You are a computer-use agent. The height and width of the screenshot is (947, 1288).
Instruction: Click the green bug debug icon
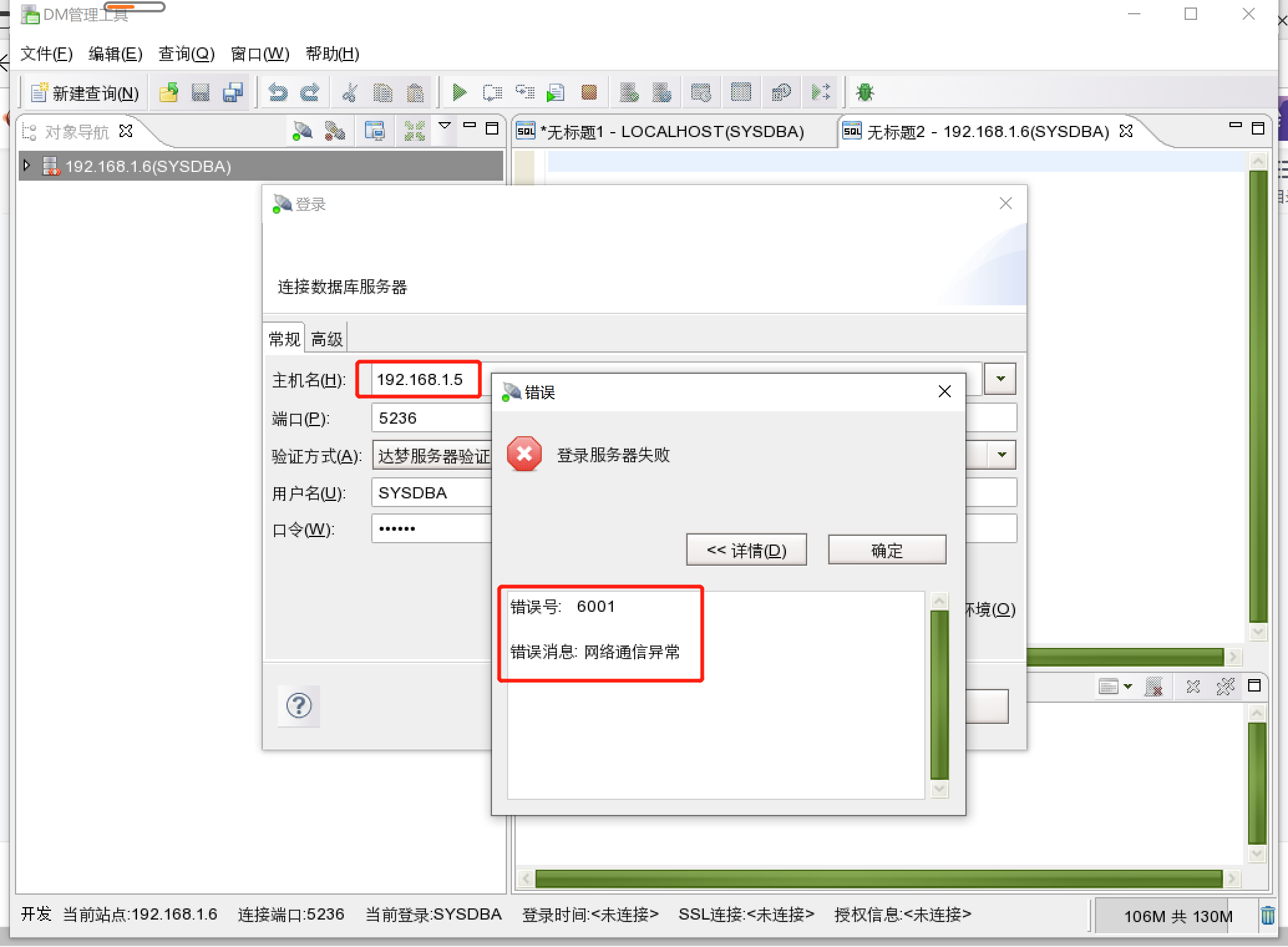[x=864, y=93]
